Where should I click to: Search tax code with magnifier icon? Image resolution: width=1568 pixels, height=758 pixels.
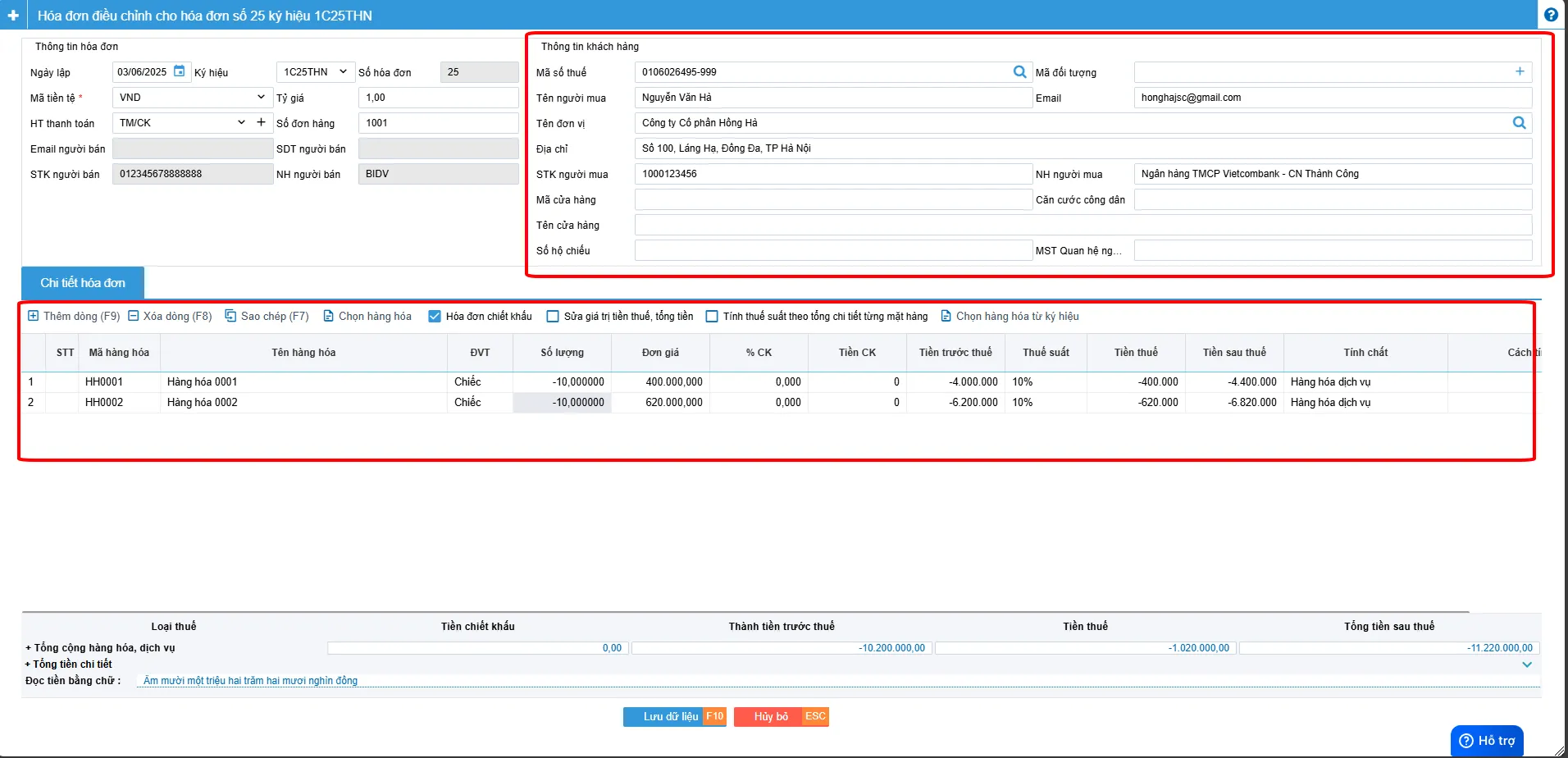(x=1019, y=72)
